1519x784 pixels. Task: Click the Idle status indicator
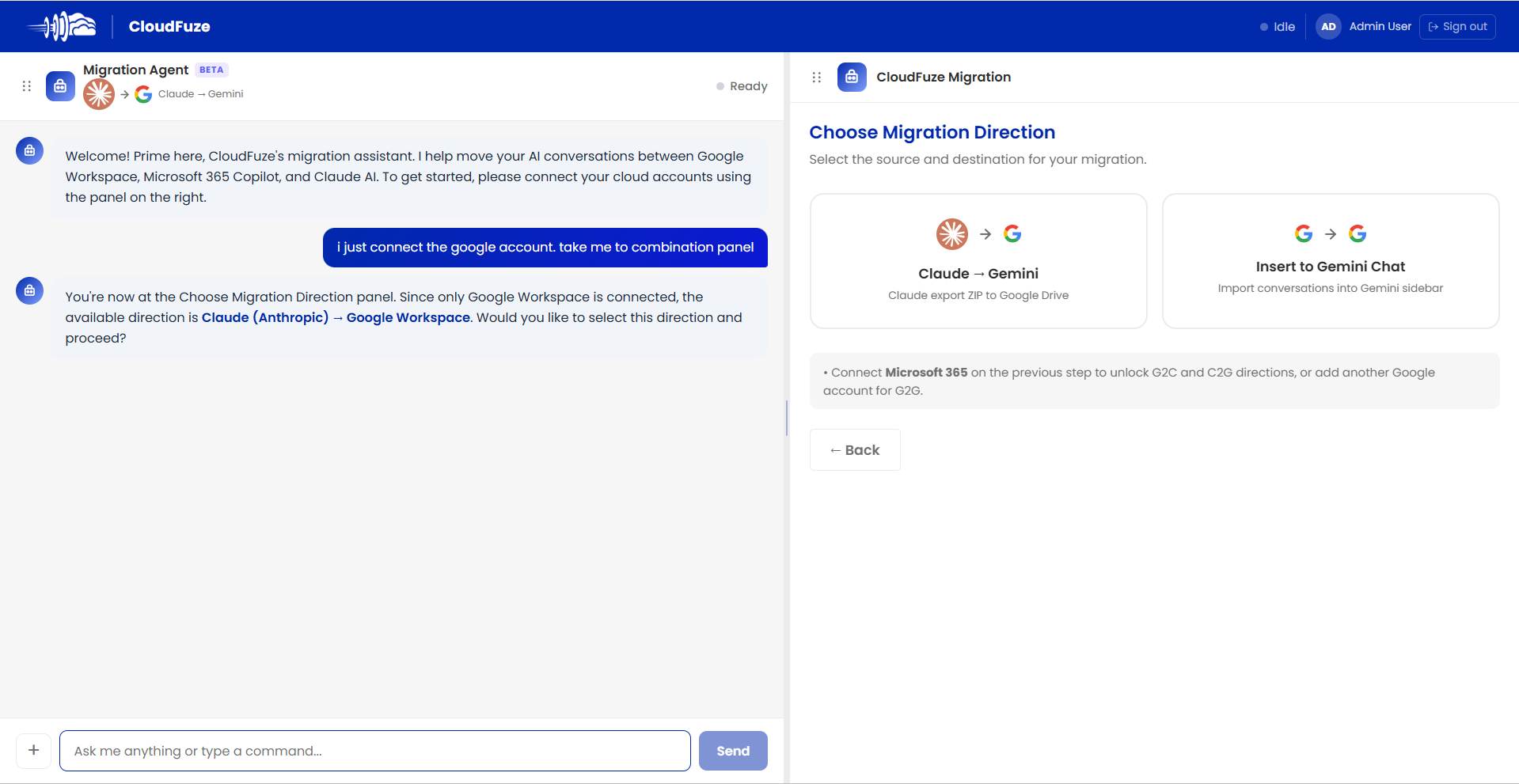click(1278, 27)
